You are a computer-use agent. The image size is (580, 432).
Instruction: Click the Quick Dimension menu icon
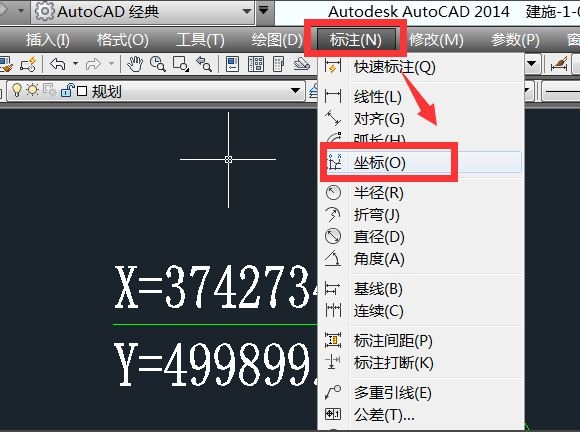tap(333, 67)
